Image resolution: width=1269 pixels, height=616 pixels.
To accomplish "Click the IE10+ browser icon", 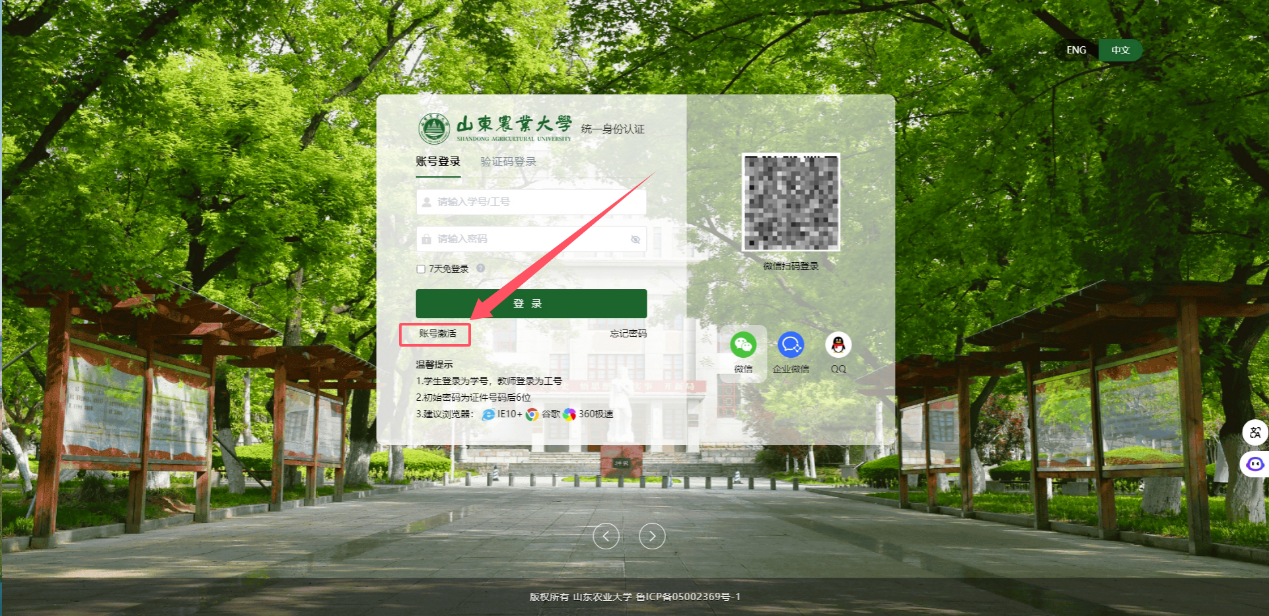I will [x=489, y=414].
